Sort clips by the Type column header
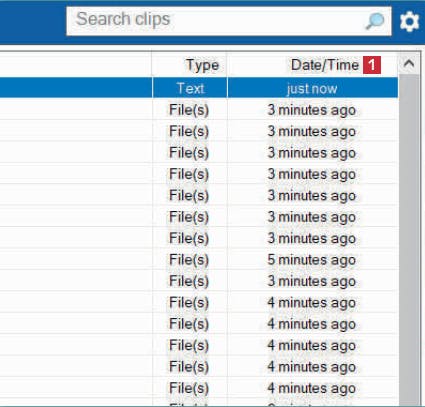 (x=189, y=65)
